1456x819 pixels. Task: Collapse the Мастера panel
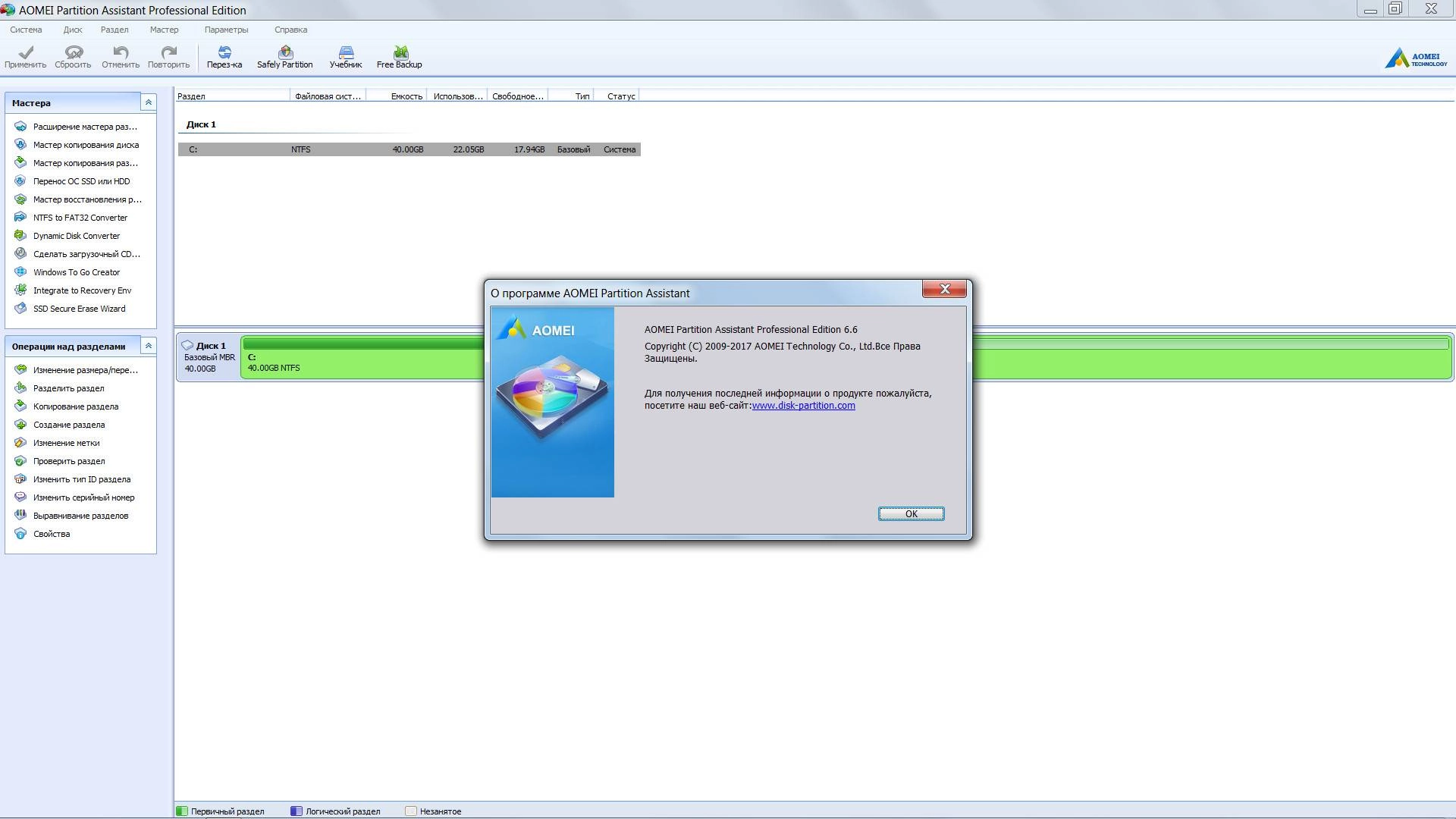pyautogui.click(x=149, y=102)
